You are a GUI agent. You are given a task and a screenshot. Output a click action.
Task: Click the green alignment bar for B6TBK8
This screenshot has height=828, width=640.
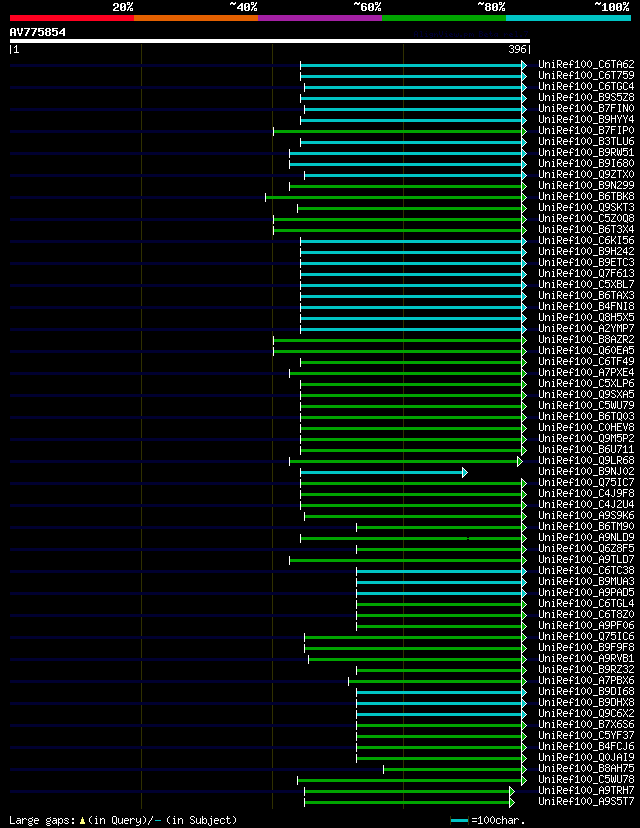point(396,197)
